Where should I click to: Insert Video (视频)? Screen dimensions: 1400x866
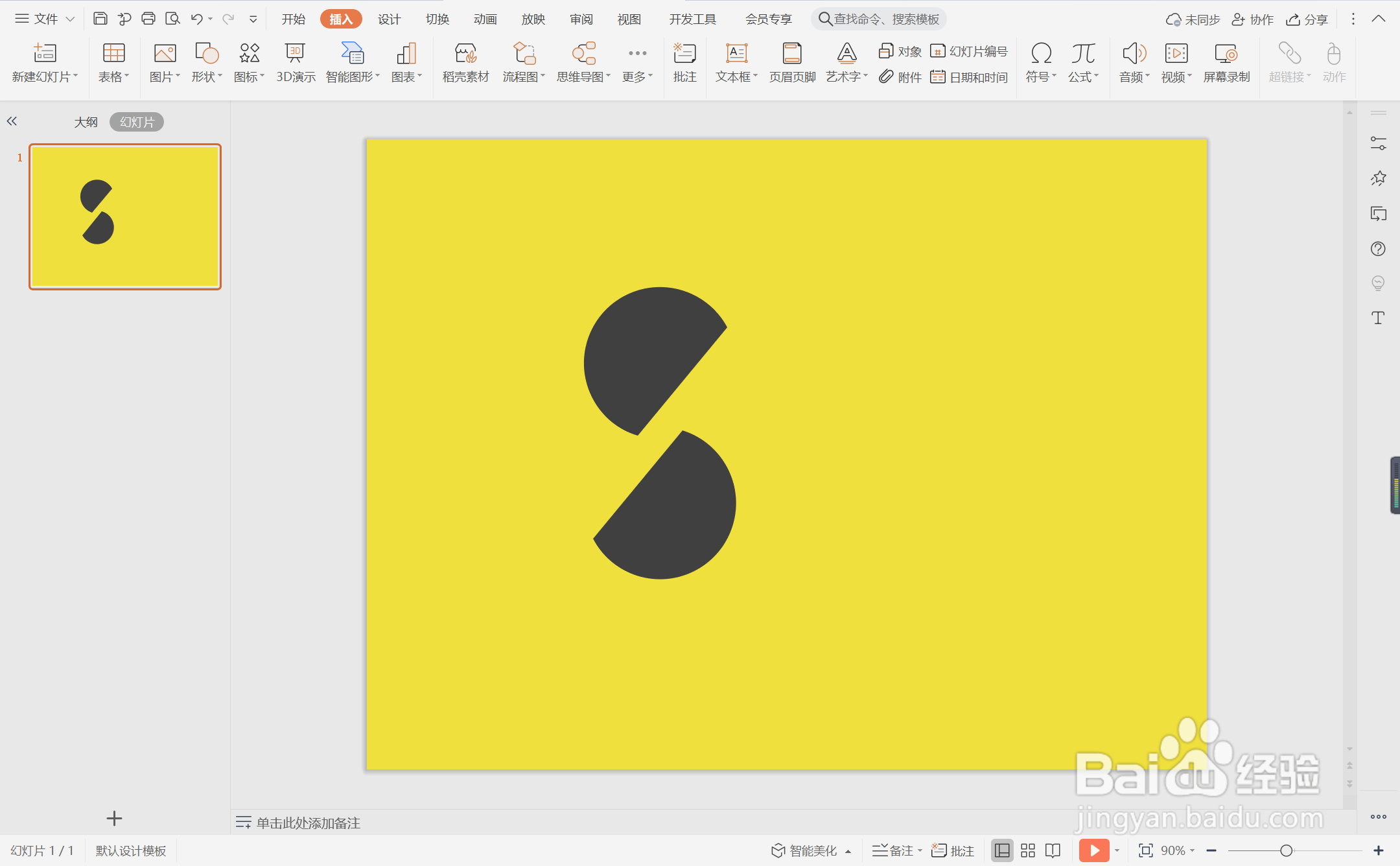tap(1176, 63)
